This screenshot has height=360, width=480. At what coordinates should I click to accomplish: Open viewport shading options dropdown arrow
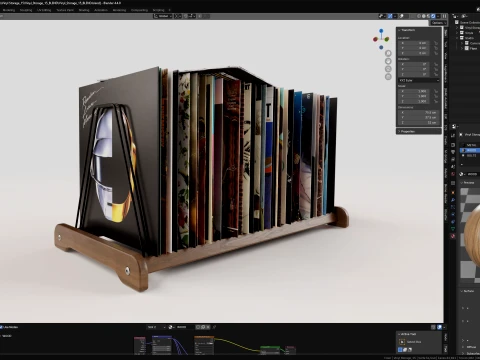[x=438, y=16]
